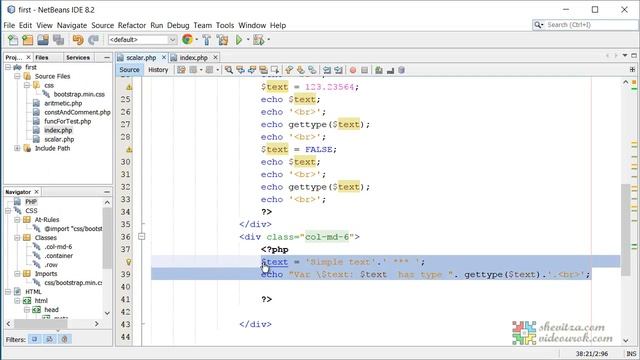The height and width of the screenshot is (360, 640).
Task: Collapse the css folder node
Action: (x=27, y=85)
